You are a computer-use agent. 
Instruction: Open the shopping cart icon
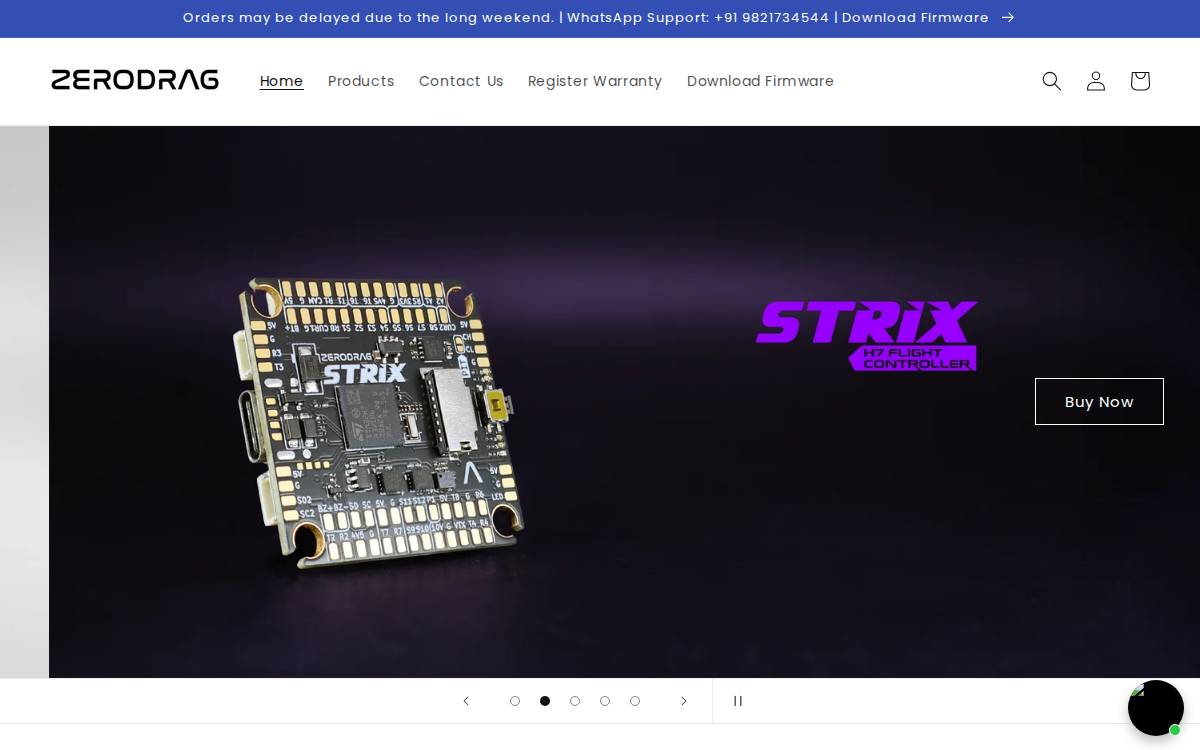[x=1140, y=81]
